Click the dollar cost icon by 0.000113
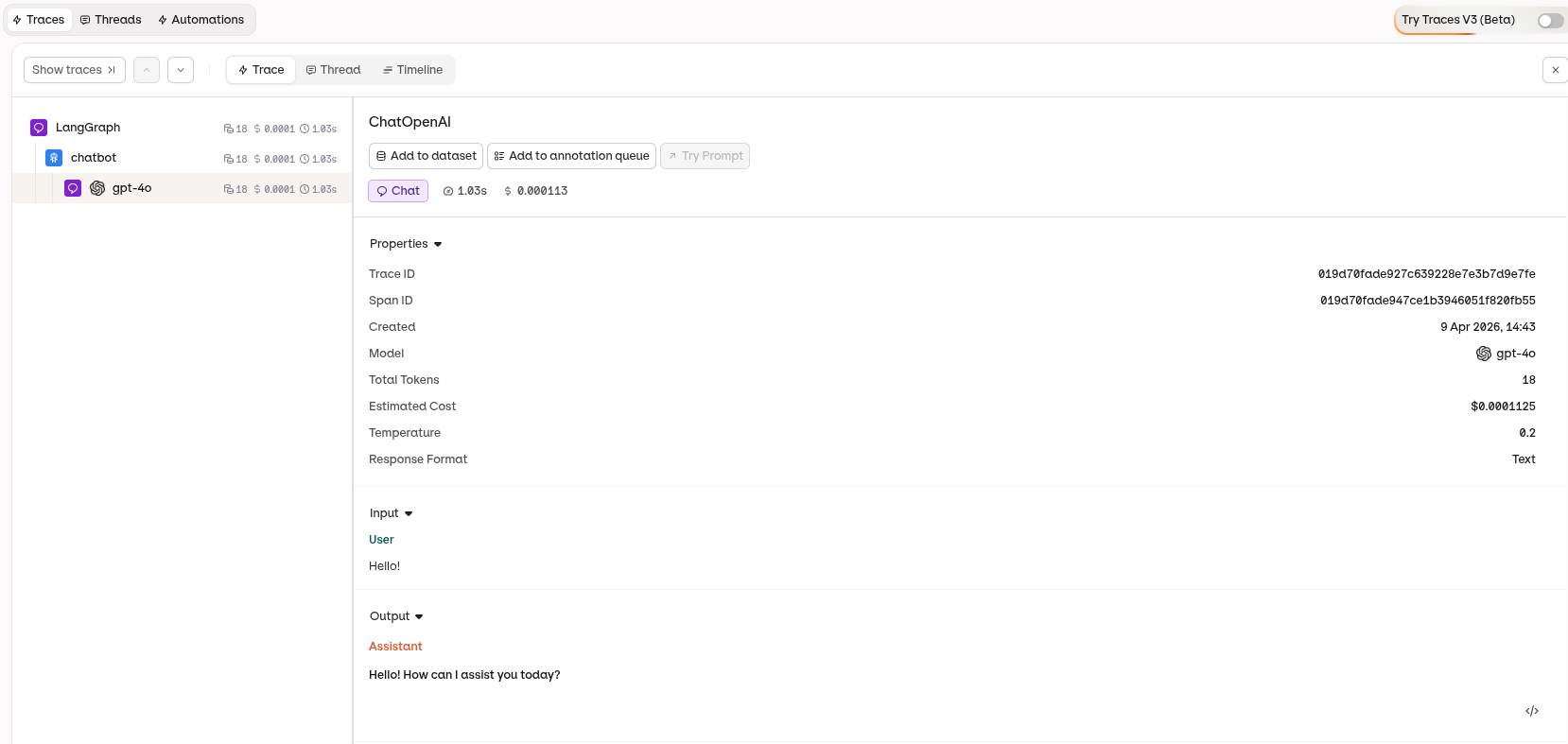Screen dimensions: 1568x744 tap(508, 191)
